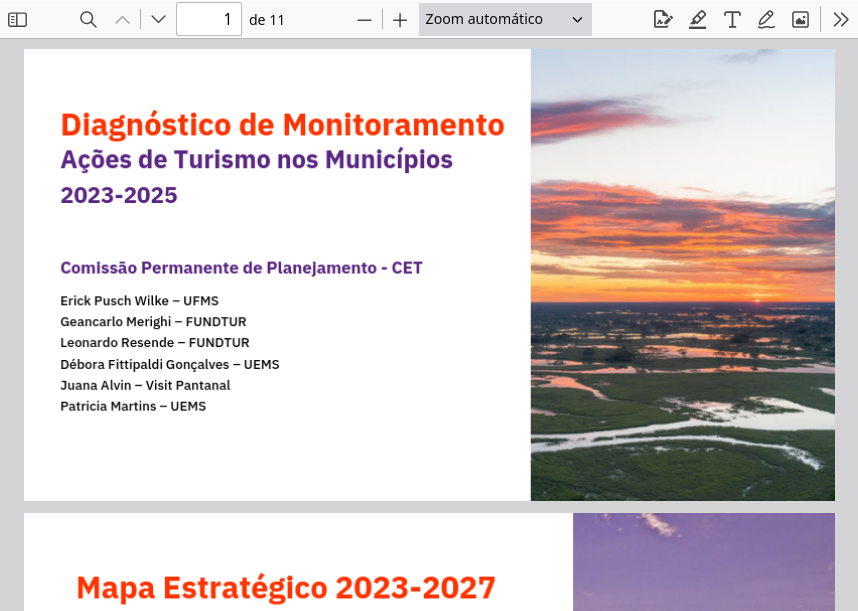Click the Pantanal sunset photo
This screenshot has width=858, height=611.
[x=682, y=275]
